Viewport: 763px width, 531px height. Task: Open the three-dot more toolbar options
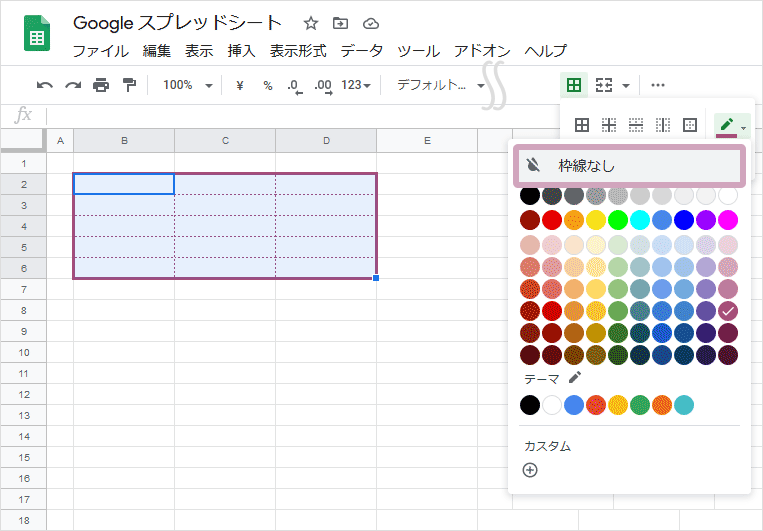658,85
